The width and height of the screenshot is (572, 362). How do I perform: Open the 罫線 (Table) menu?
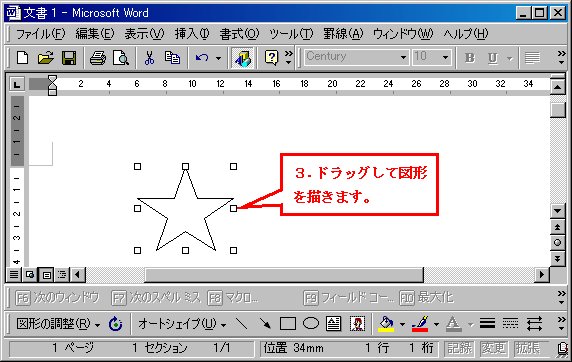click(x=343, y=34)
